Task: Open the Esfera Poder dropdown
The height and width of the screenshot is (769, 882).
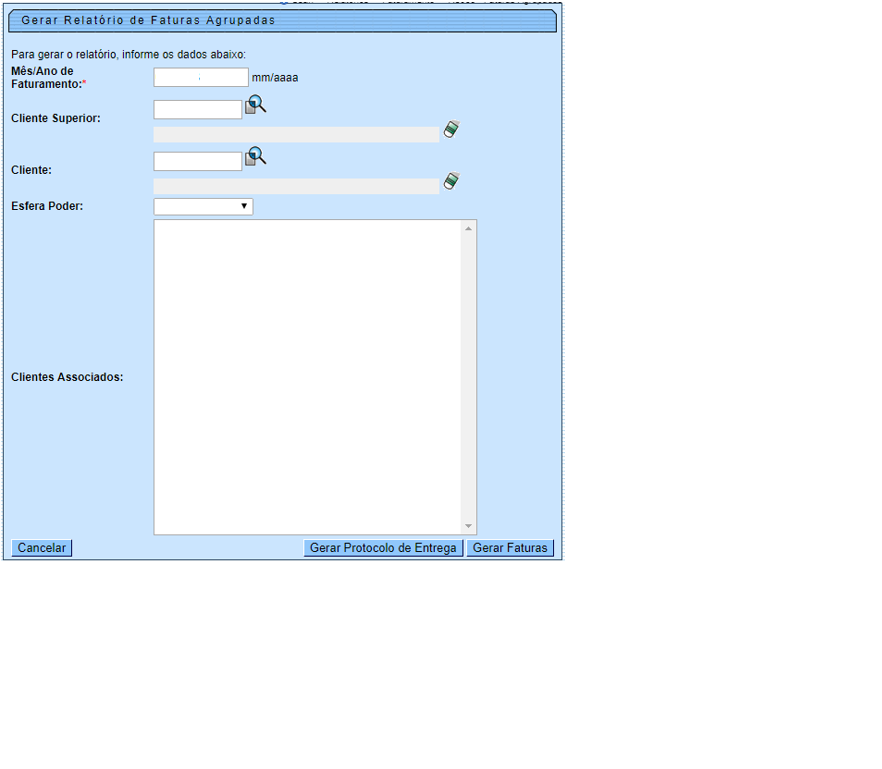Action: (x=203, y=206)
